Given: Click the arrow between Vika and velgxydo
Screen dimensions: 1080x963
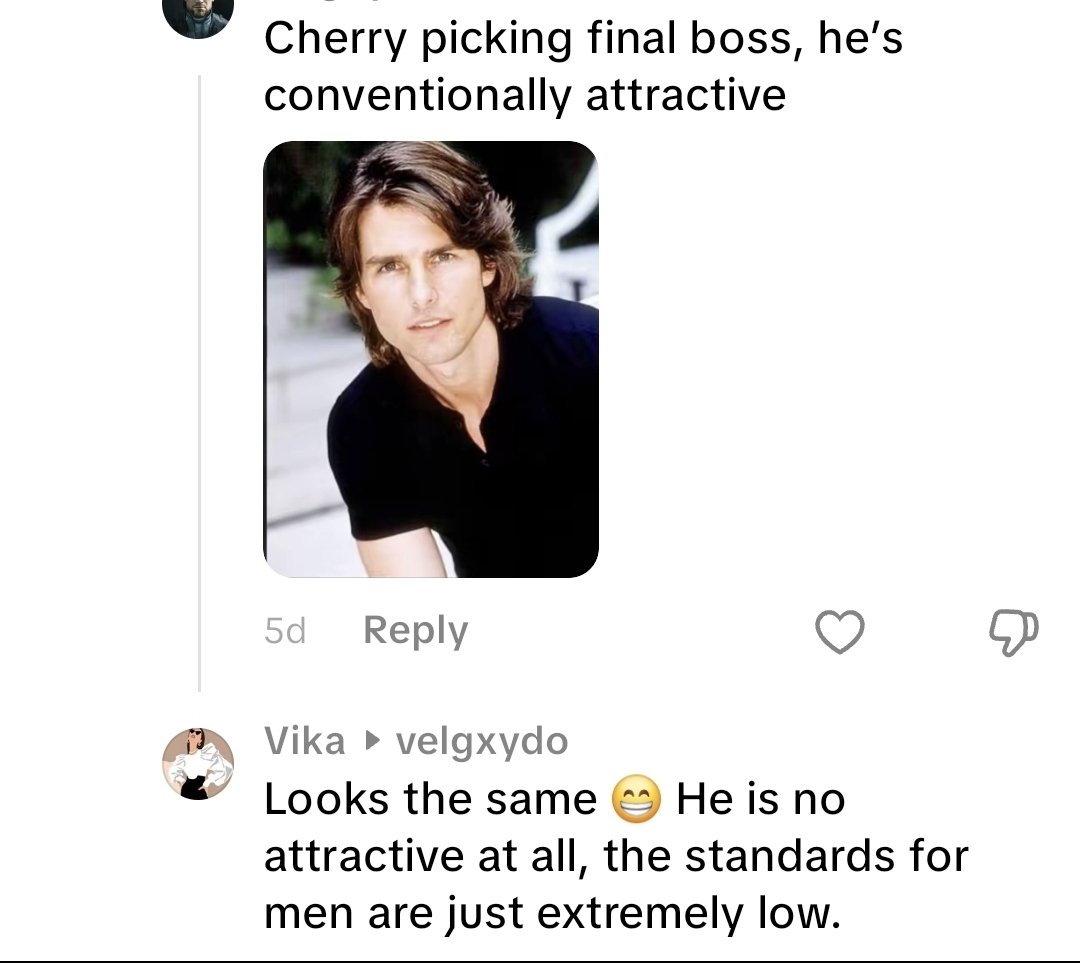Looking at the screenshot, I should (x=372, y=742).
